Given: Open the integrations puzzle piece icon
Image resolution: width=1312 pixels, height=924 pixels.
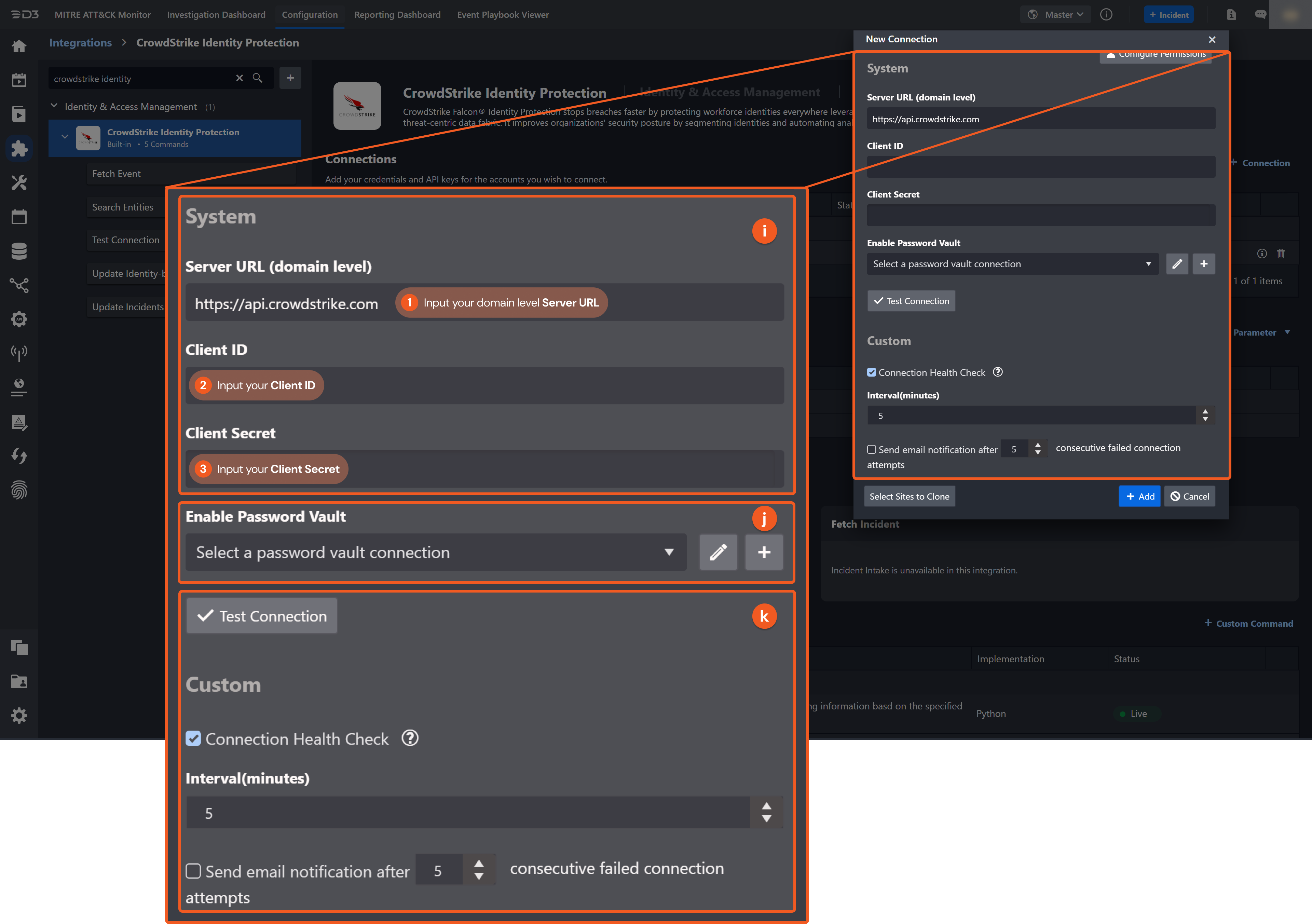Looking at the screenshot, I should tap(19, 149).
